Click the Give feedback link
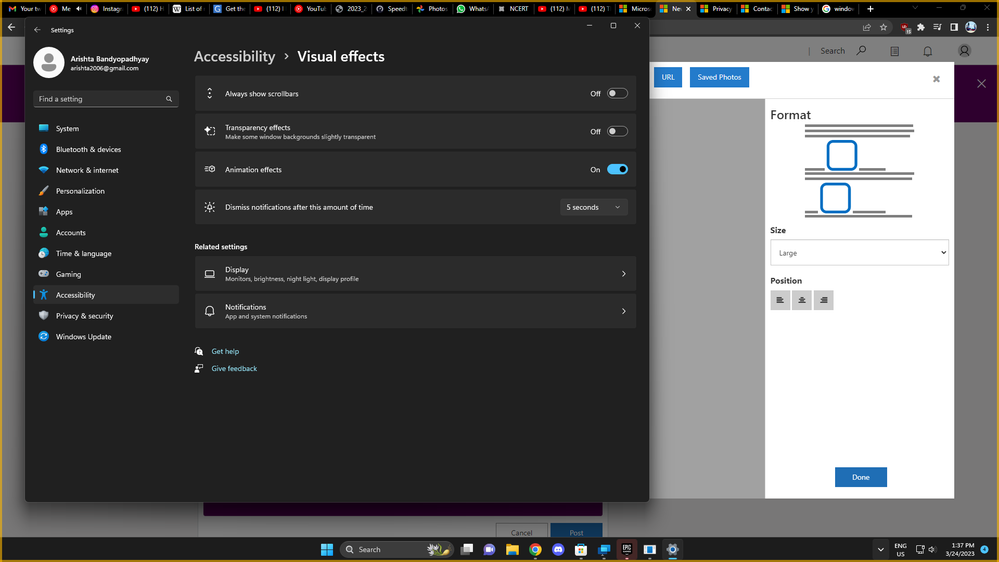This screenshot has height=562, width=999. click(234, 368)
